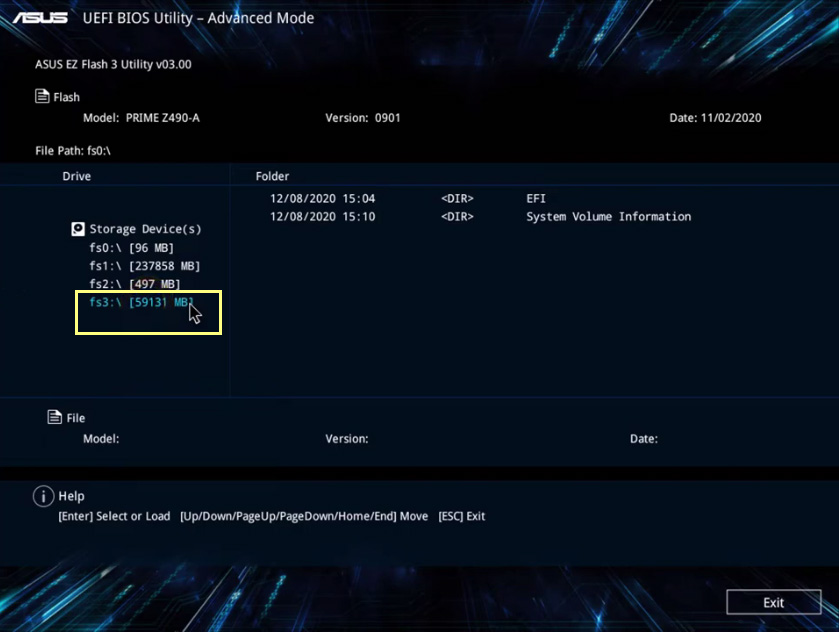Click the Date: 11/02/2020 text

[715, 118]
